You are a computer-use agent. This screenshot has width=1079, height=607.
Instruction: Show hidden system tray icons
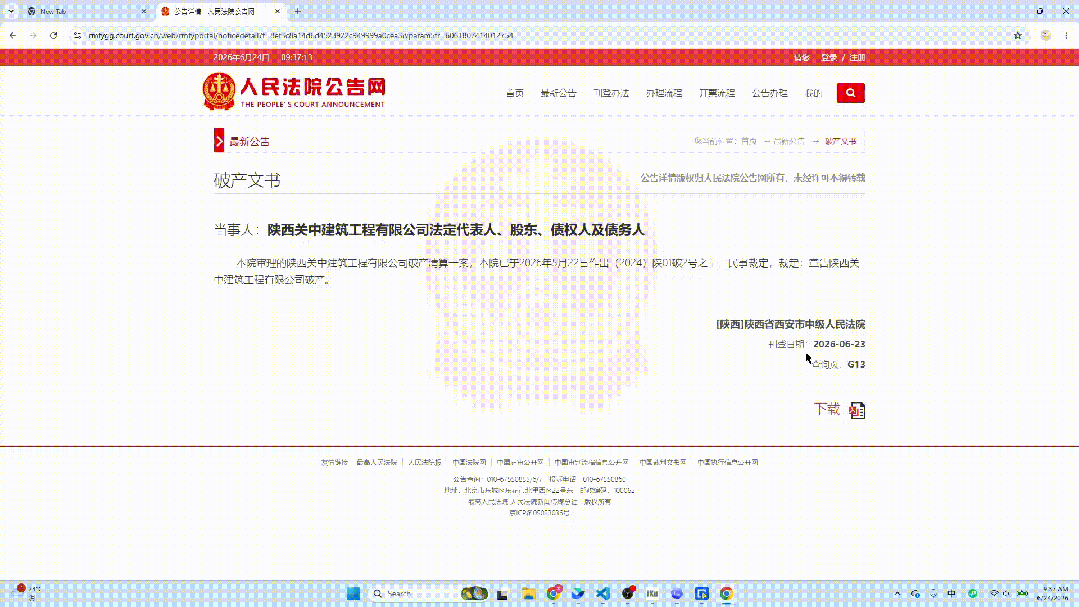897,593
